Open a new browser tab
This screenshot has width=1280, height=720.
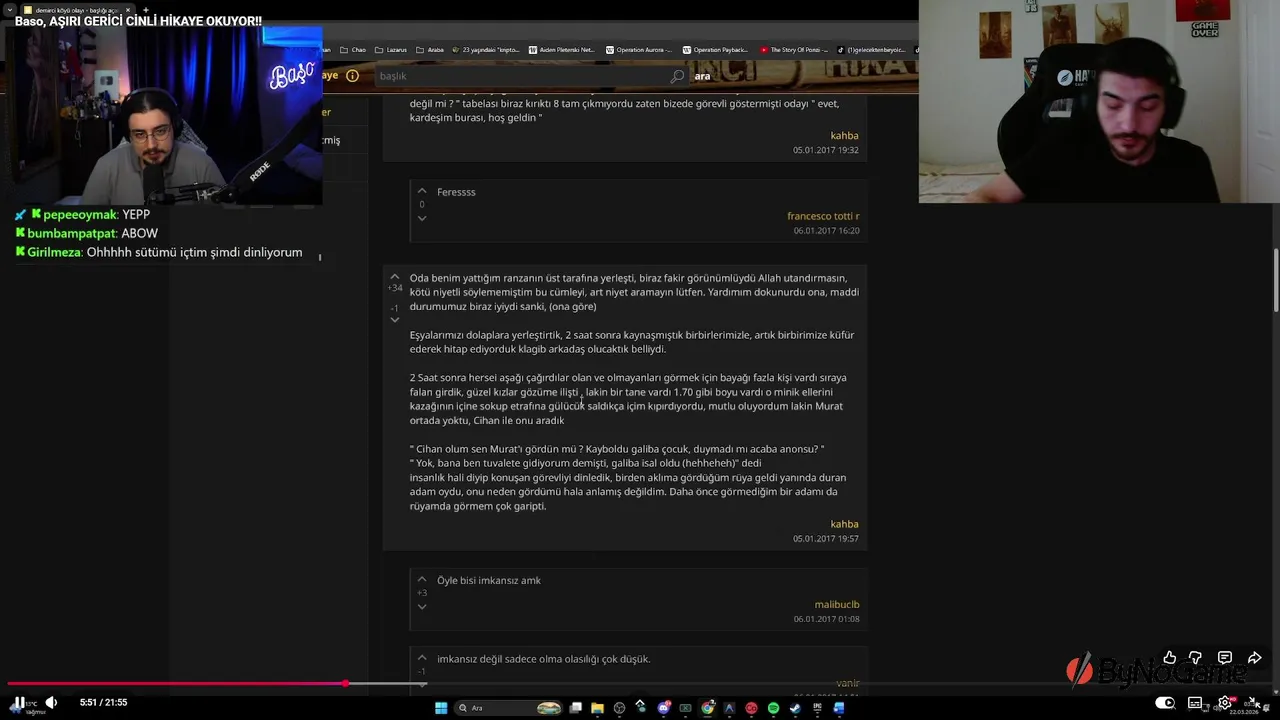click(146, 10)
